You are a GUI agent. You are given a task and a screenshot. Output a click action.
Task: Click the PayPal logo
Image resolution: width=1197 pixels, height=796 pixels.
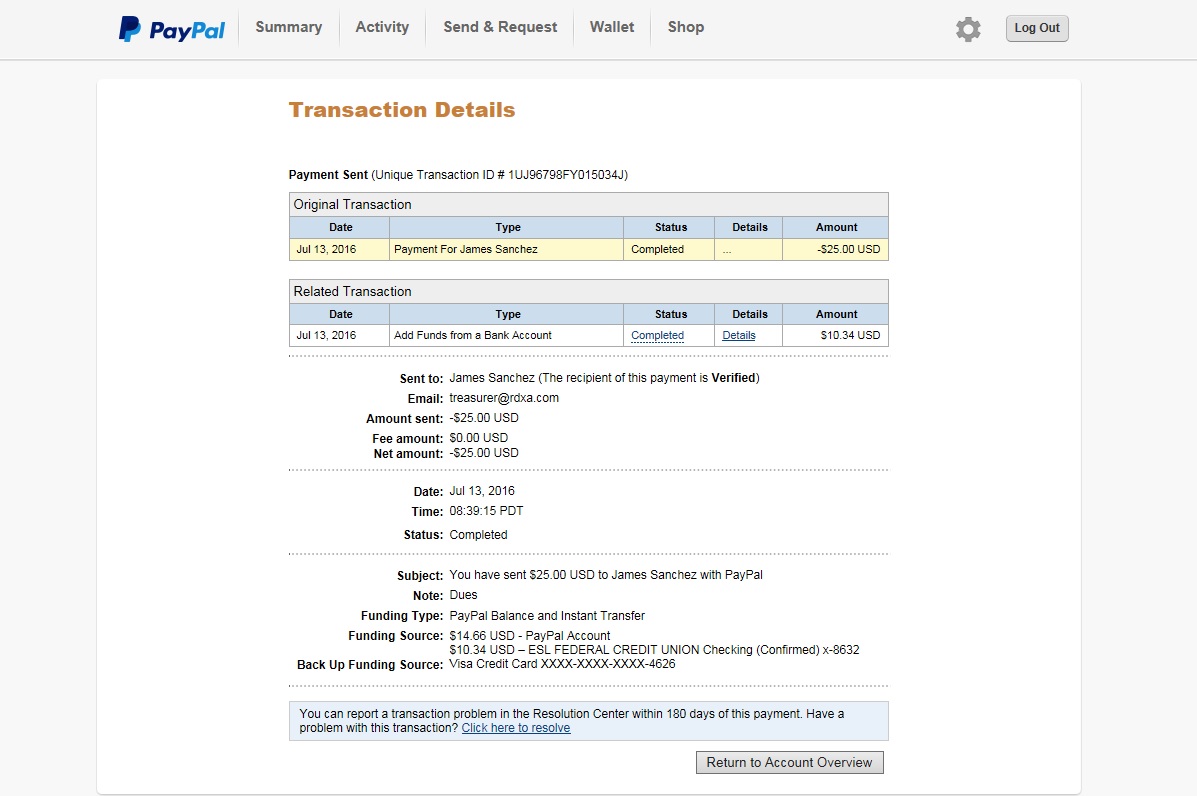point(172,29)
